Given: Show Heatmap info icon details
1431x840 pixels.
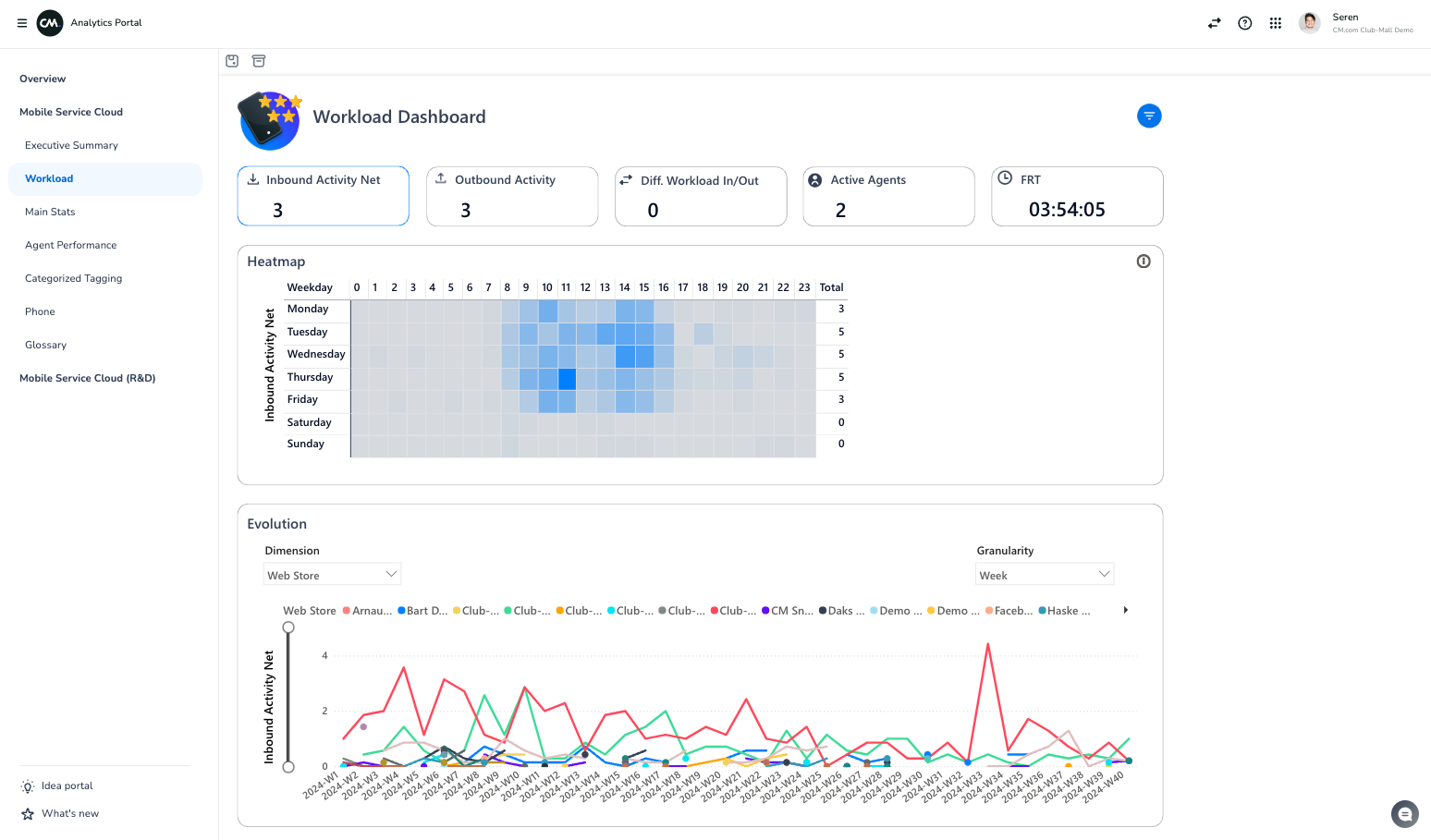Looking at the screenshot, I should (1143, 262).
